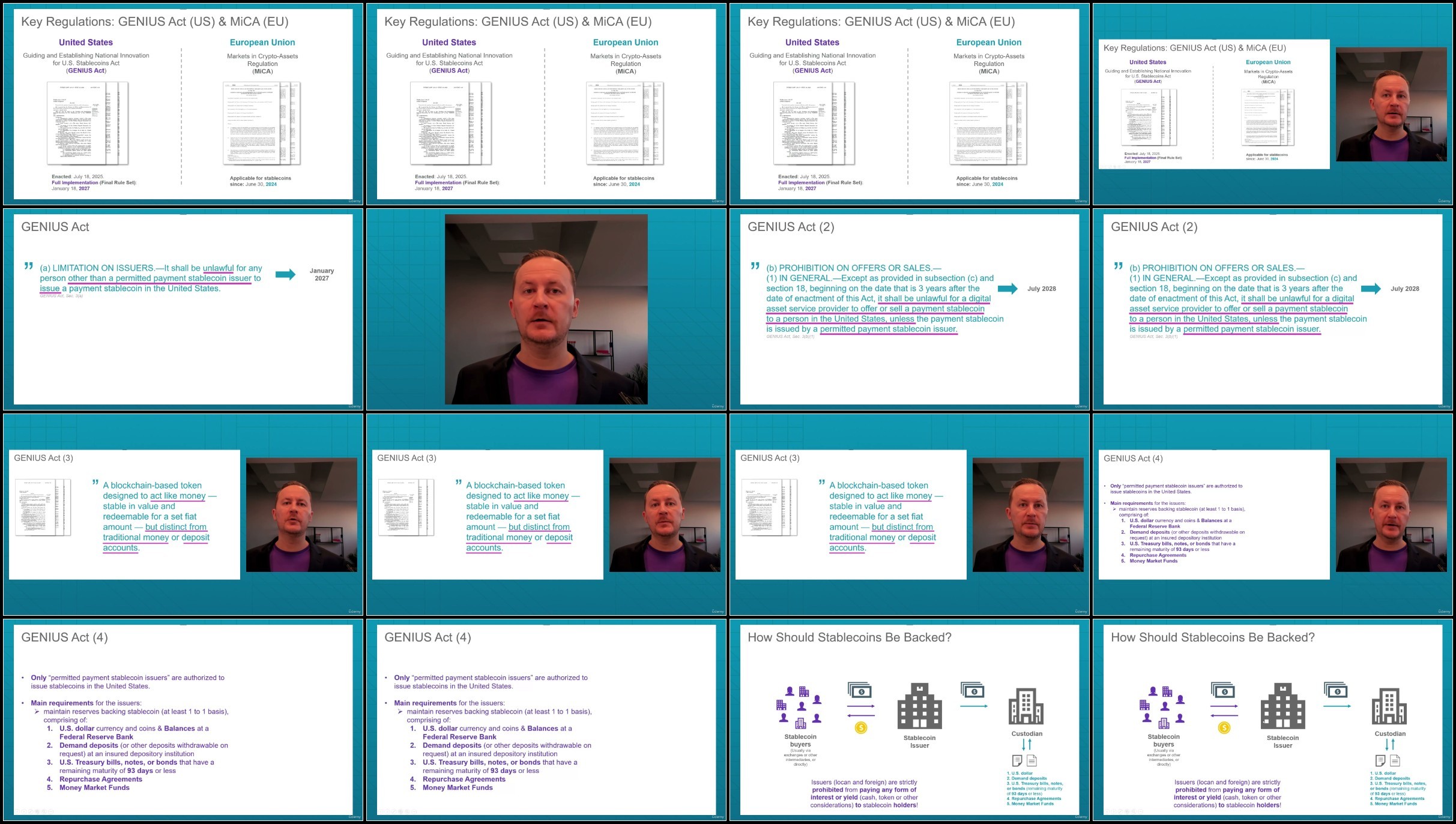Image resolution: width=1456 pixels, height=824 pixels.
Task: Click presenter webcam in top-right thumbnail
Action: click(1391, 104)
